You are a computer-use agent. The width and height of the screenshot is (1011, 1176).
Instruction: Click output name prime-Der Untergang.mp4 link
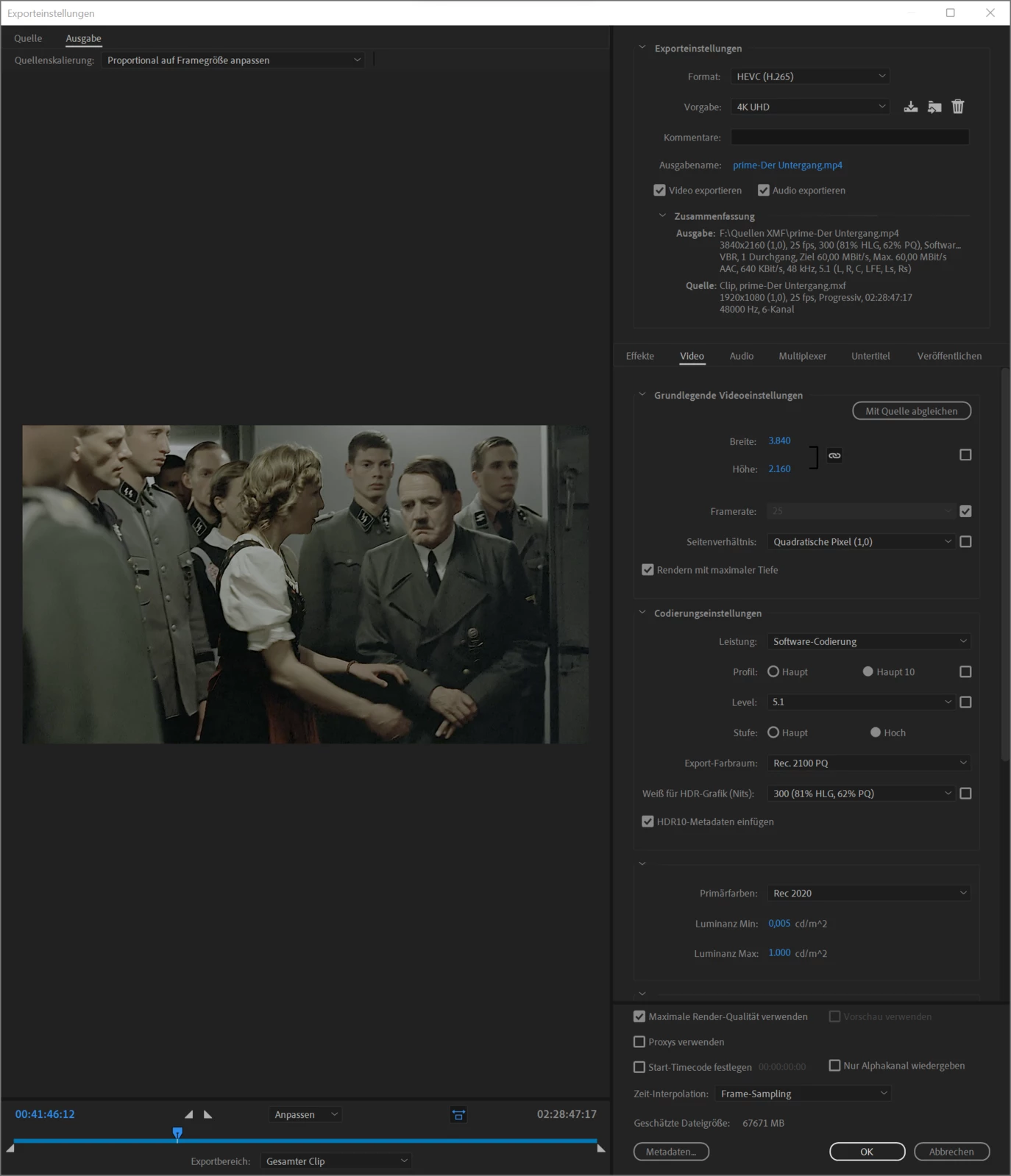click(x=787, y=165)
